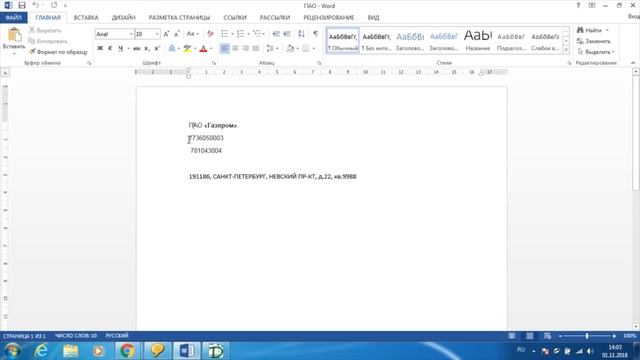Open the font color dropdown arrow

point(211,49)
